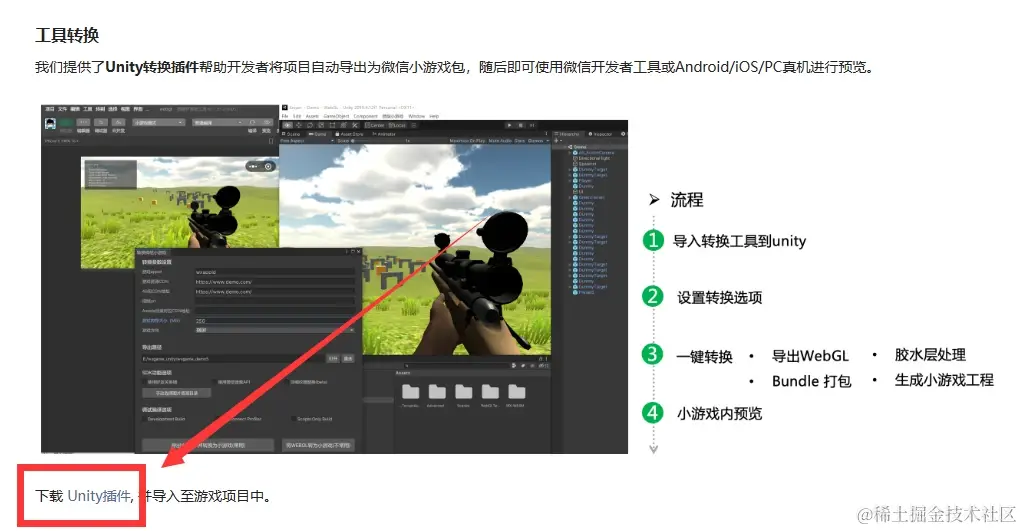
Task: Click DevTools compile refresh icon
Action: [252, 122]
